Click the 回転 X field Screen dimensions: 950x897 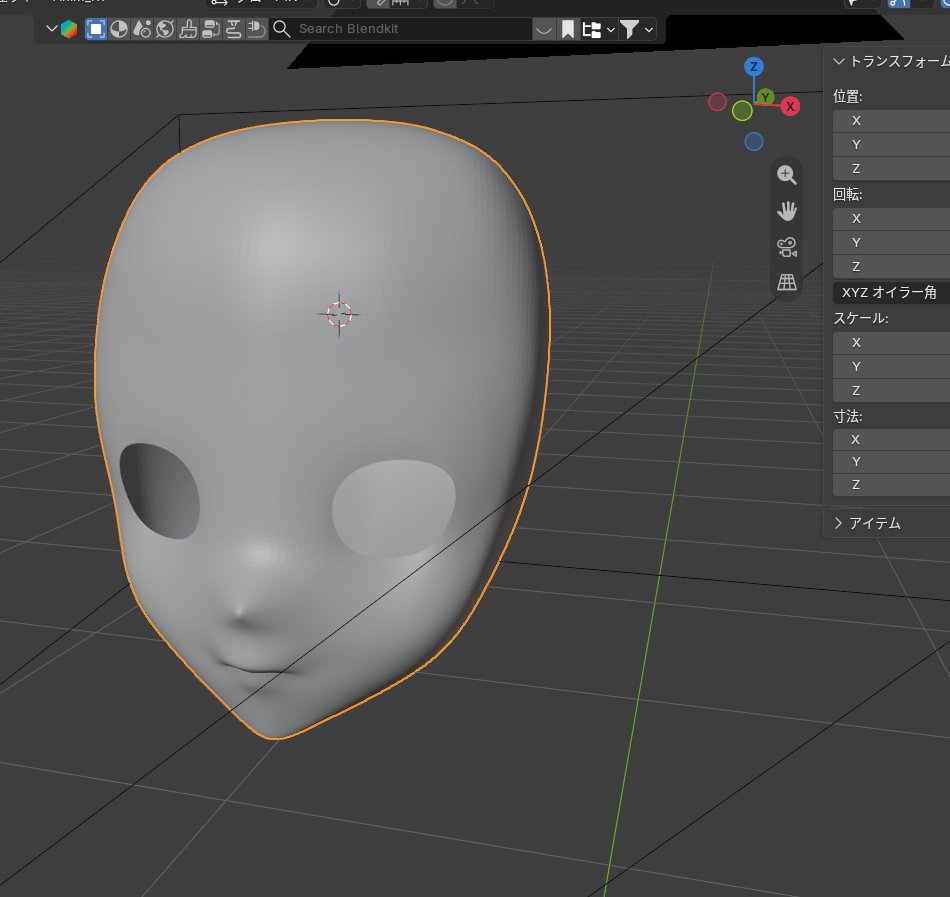(891, 219)
